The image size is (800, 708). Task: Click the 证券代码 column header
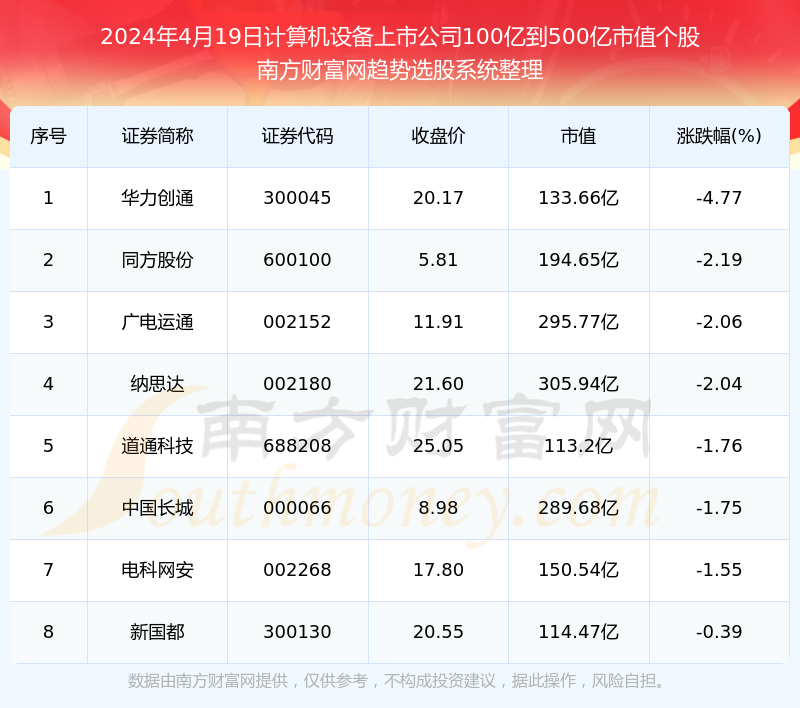click(297, 136)
